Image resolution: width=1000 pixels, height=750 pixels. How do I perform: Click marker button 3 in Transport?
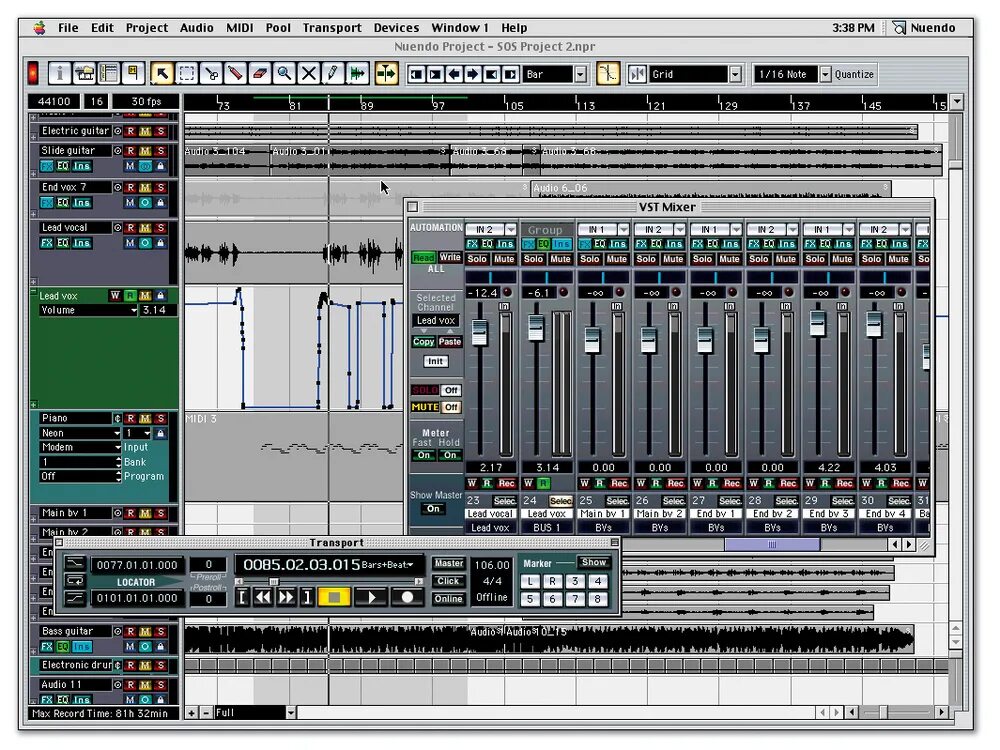[x=575, y=581]
